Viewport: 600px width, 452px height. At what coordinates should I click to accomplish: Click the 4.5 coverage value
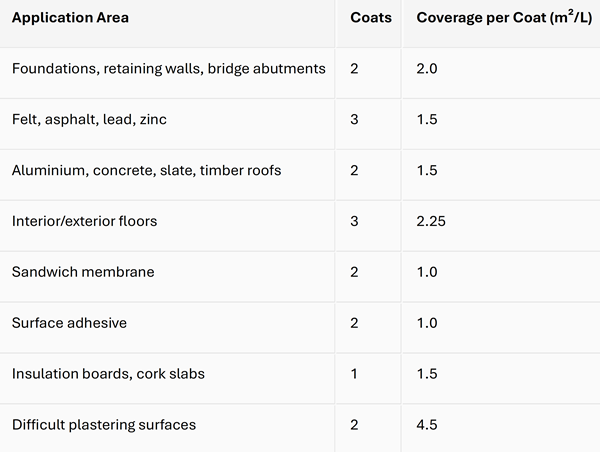pos(427,425)
